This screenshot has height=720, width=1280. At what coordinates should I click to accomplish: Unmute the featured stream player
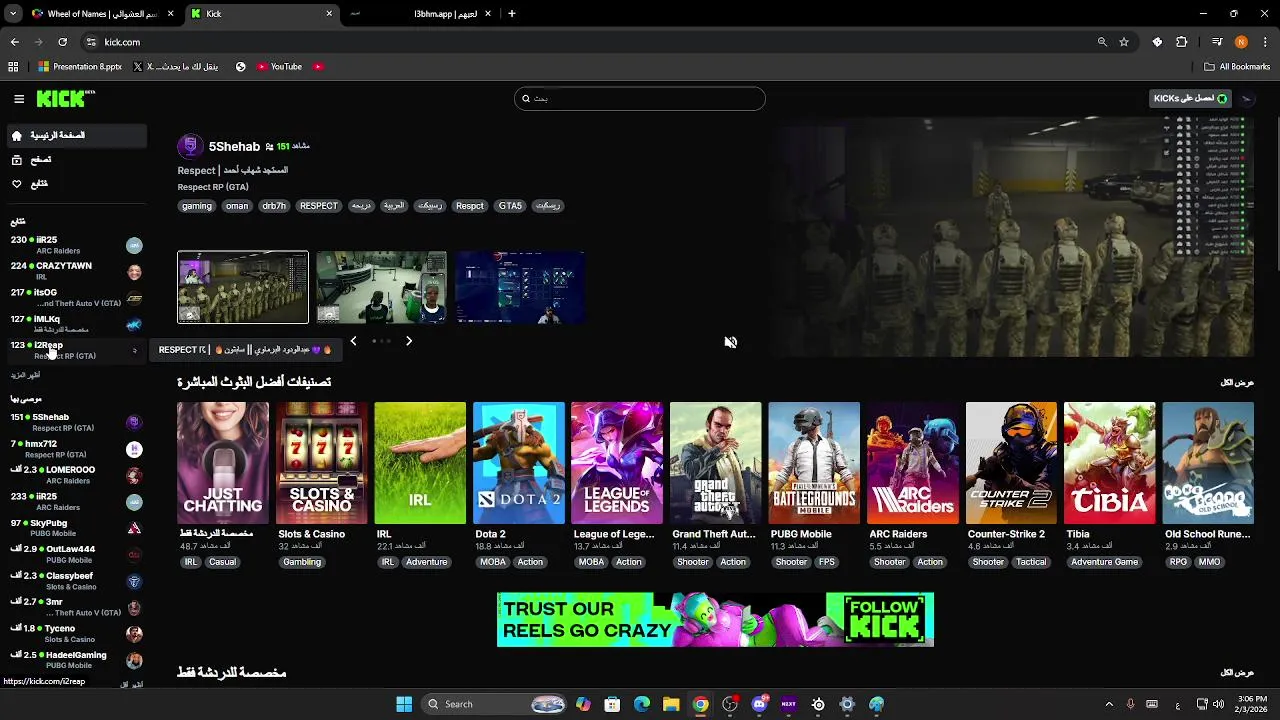click(731, 342)
